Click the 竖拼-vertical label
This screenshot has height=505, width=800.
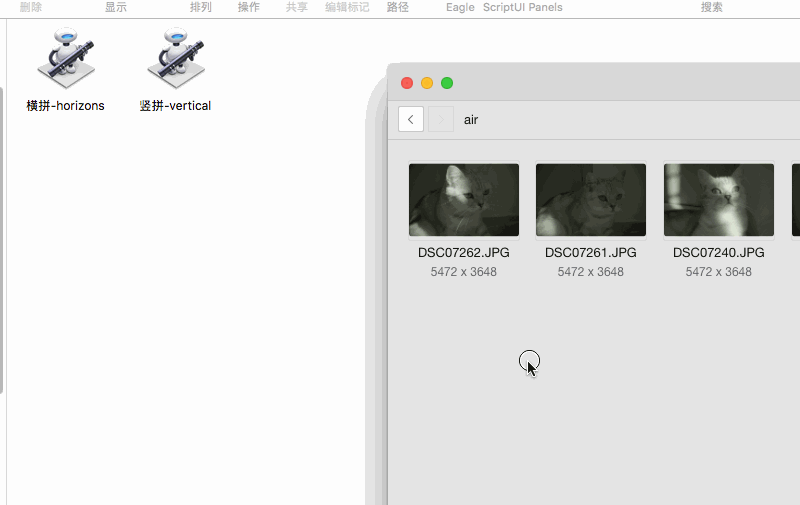click(x=175, y=106)
